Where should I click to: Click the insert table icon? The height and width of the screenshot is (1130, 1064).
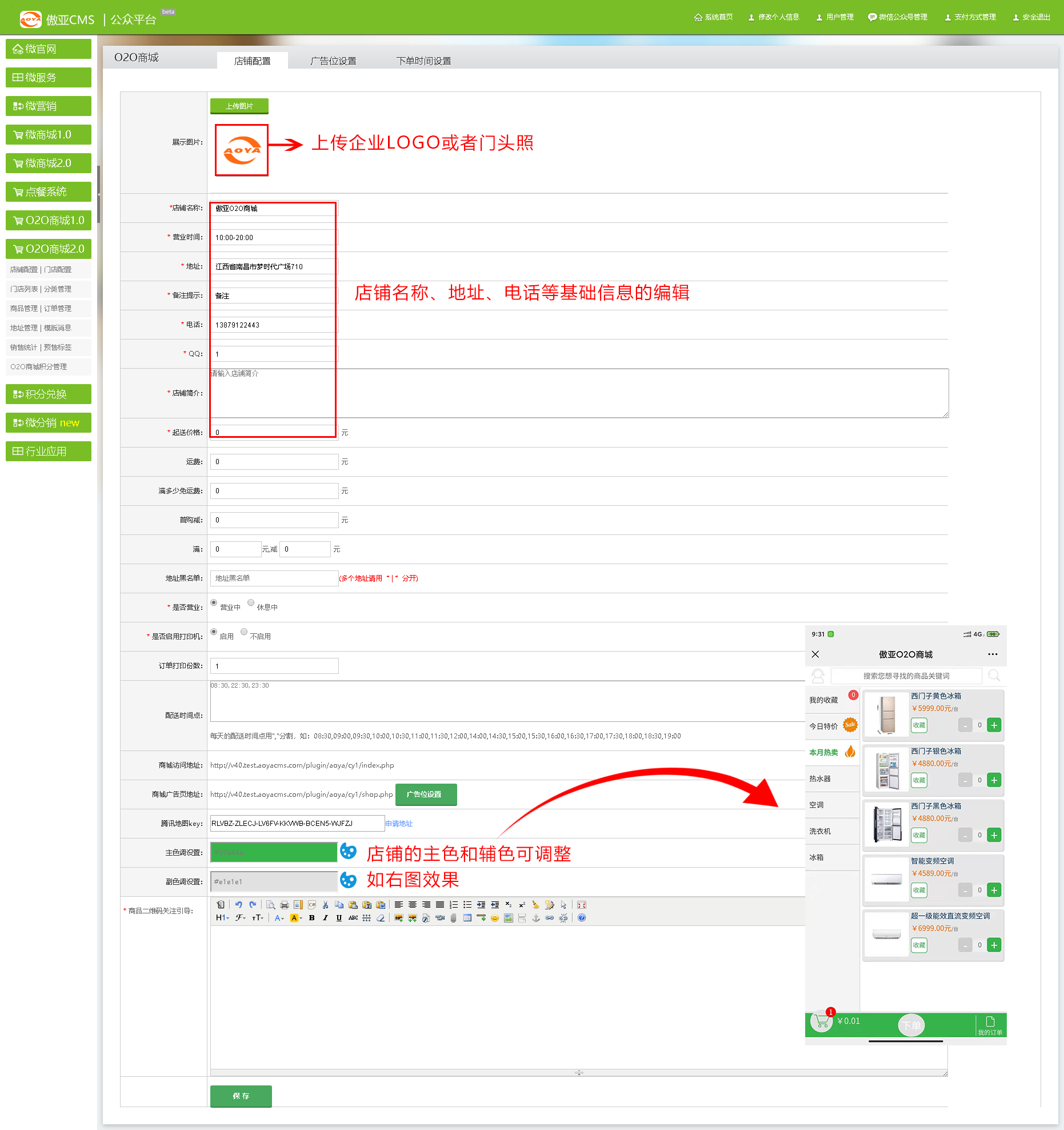[467, 918]
